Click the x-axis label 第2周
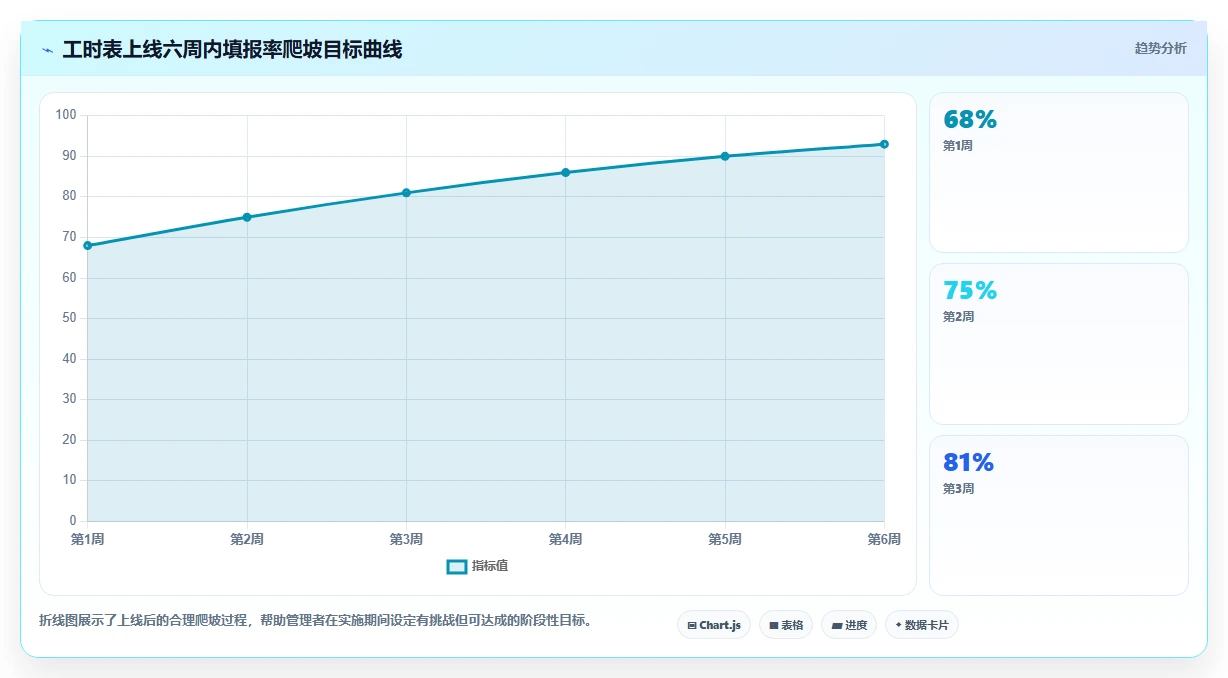The width and height of the screenshot is (1228, 678). pyautogui.click(x=247, y=540)
